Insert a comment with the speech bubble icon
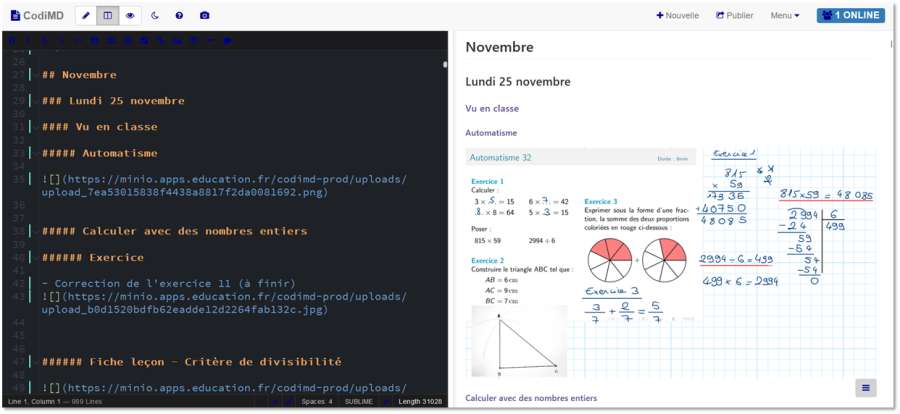This screenshot has width=900, height=414. pyautogui.click(x=227, y=41)
